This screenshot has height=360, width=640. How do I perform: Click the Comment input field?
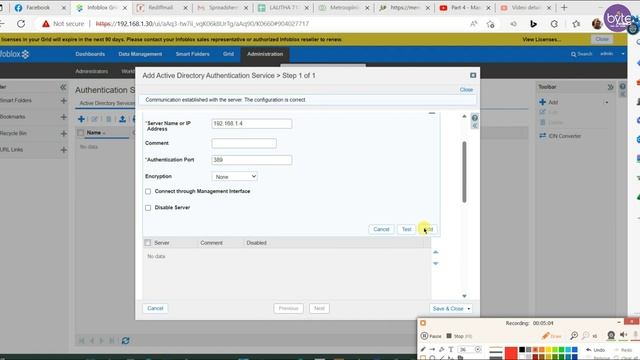coord(244,143)
